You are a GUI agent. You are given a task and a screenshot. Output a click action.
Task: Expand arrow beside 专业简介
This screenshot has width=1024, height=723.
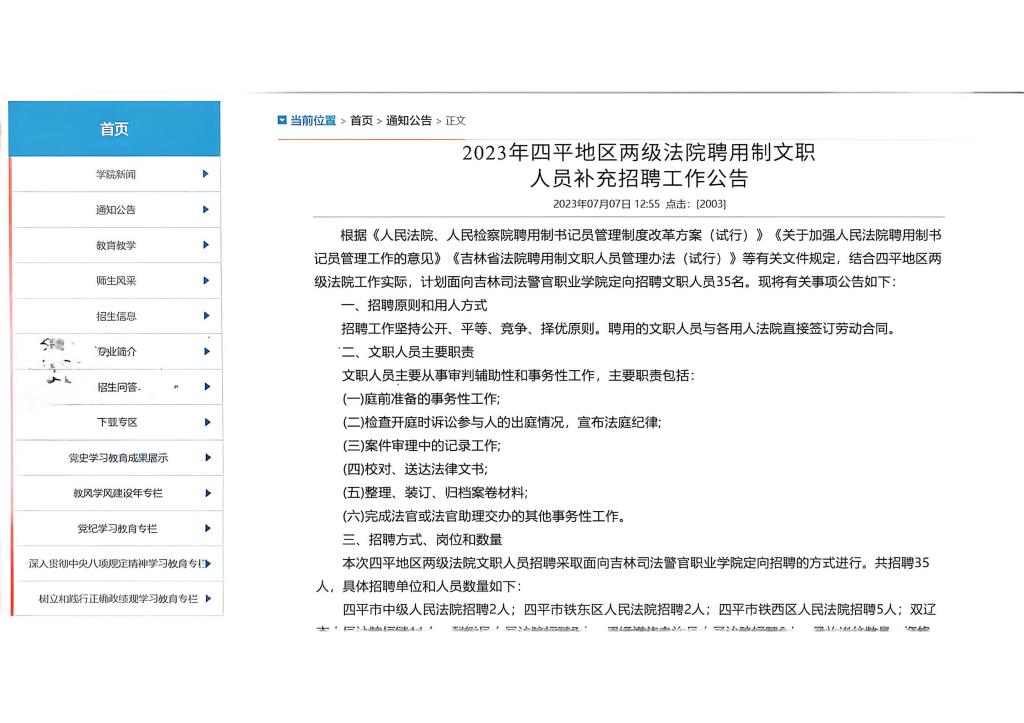click(x=207, y=351)
